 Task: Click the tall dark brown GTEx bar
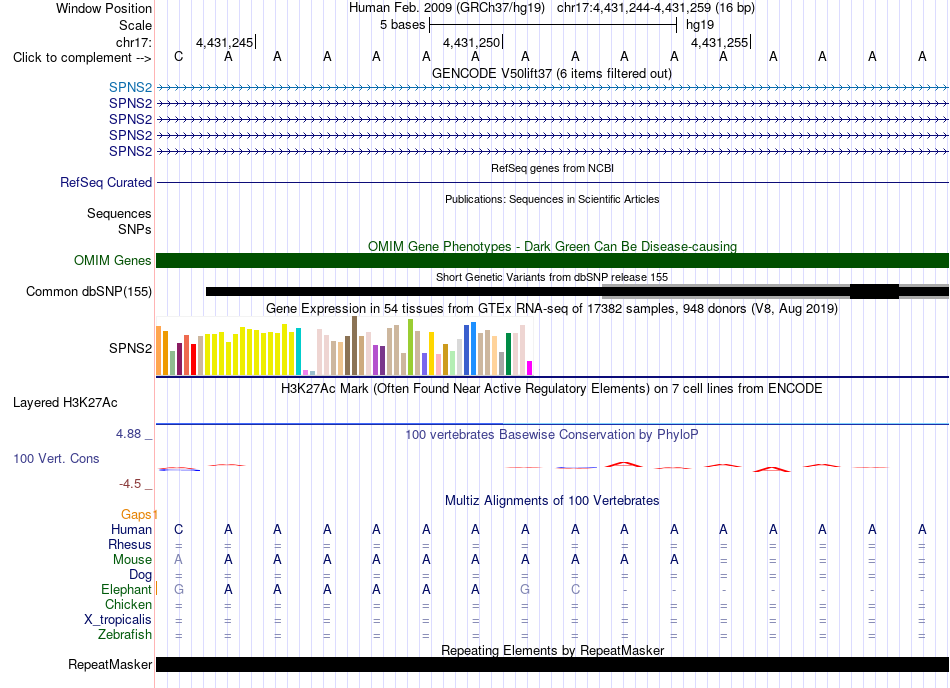pos(354,346)
